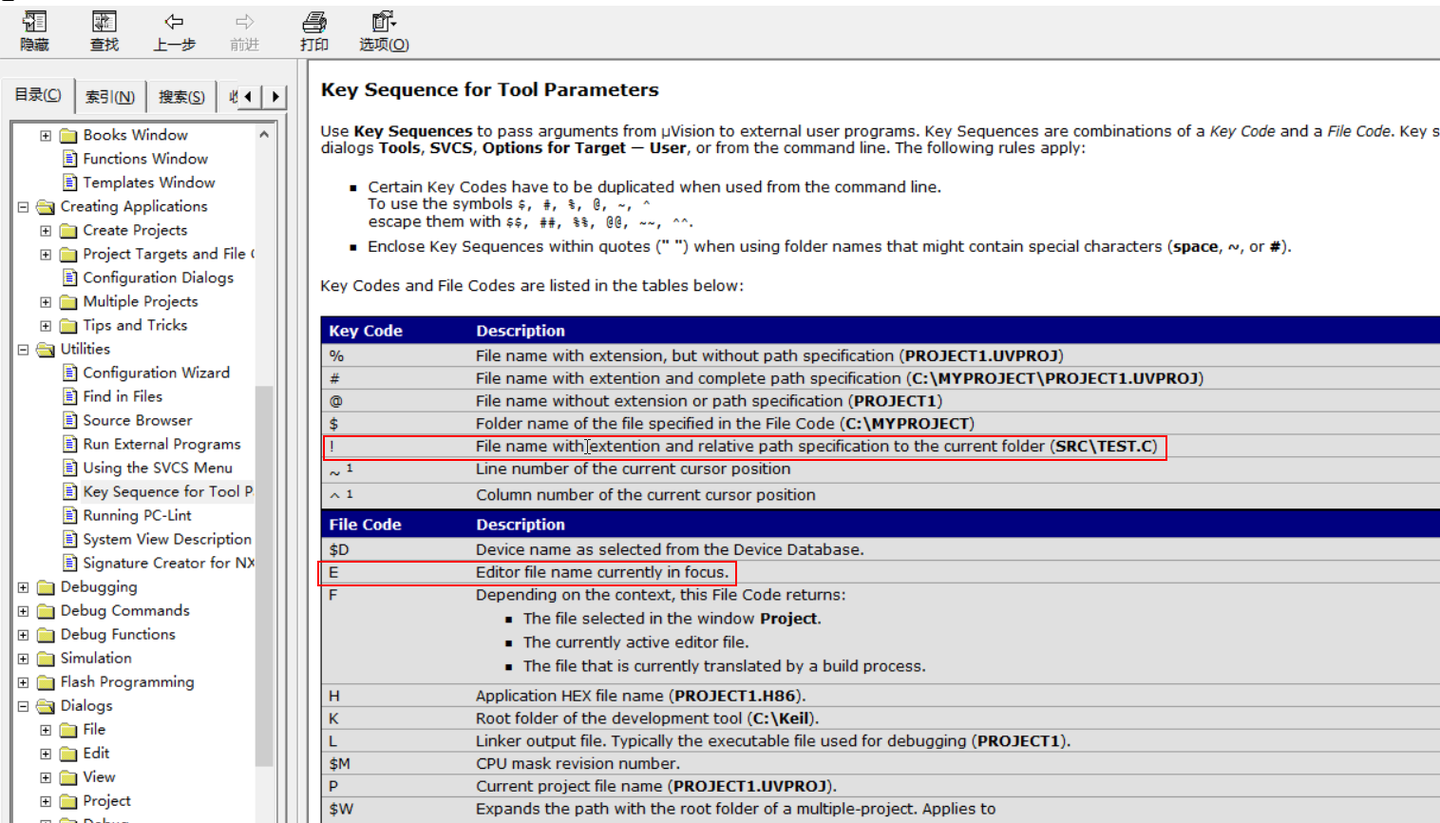Click the Configuration Wizard page icon

point(69,372)
